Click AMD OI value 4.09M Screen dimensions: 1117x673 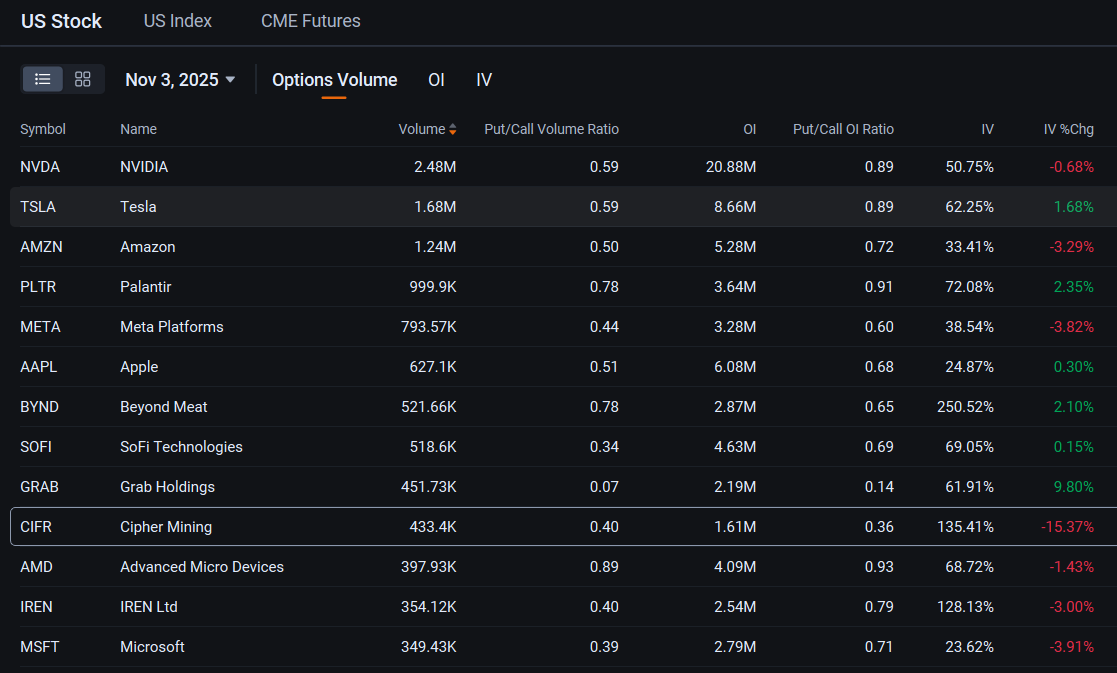[x=735, y=567]
